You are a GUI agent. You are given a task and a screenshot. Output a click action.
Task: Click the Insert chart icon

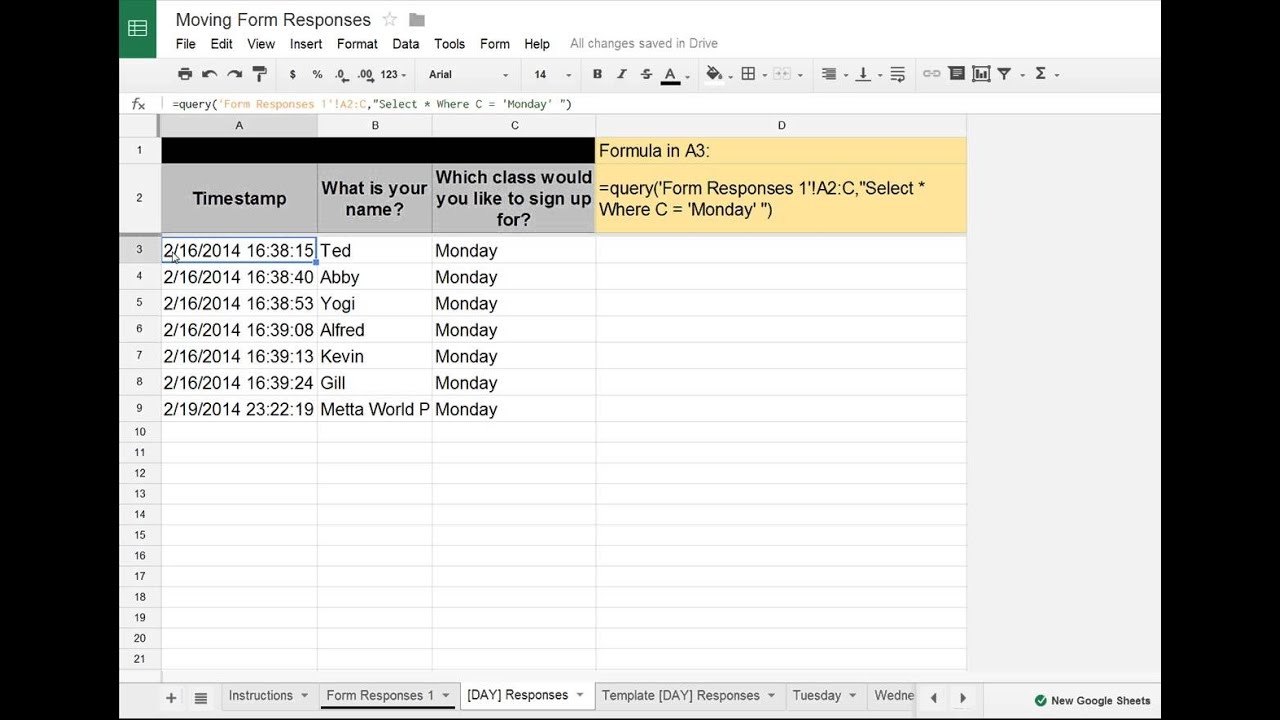coord(980,74)
